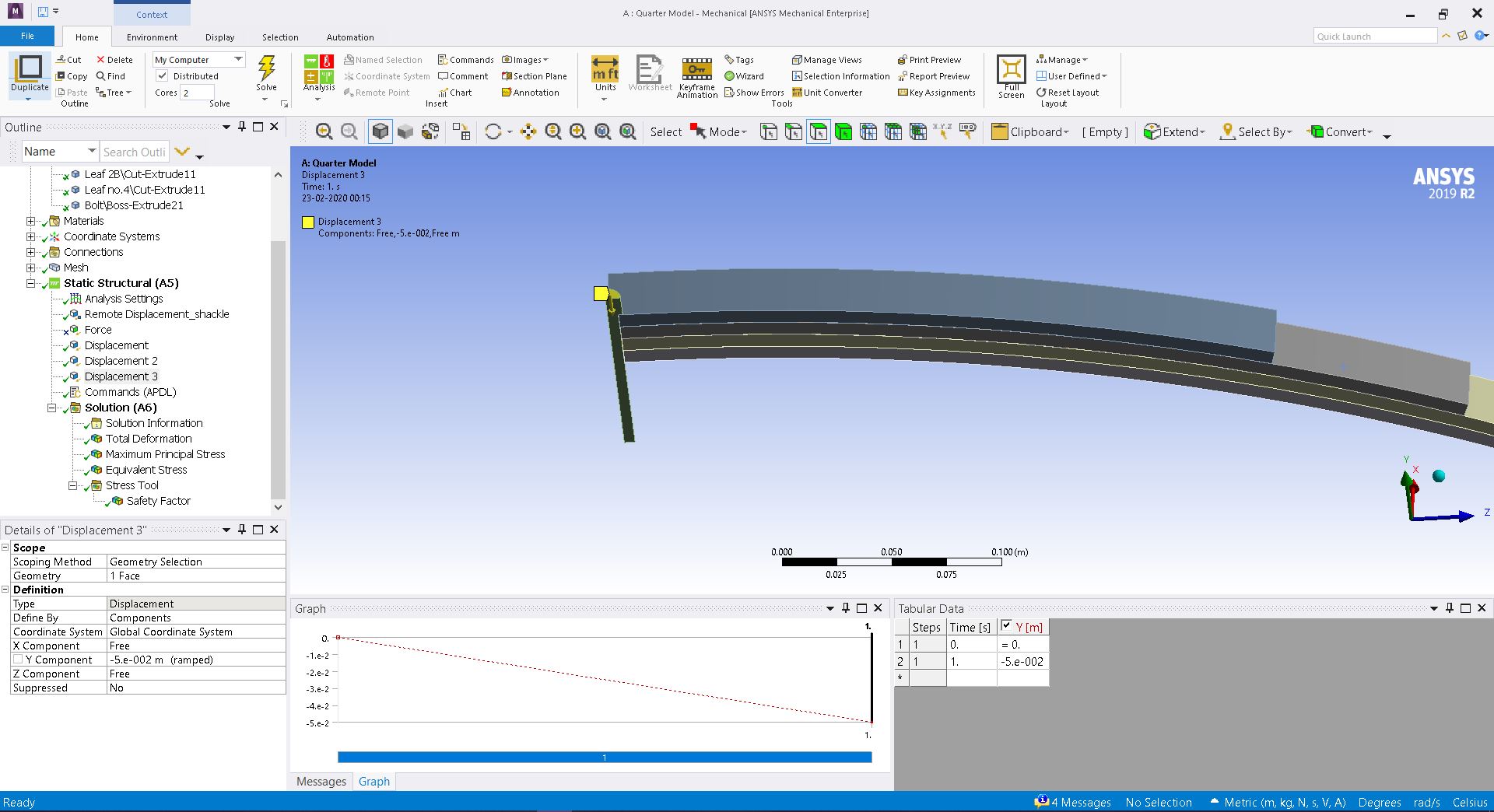Open the Units tool icon
Viewport: 1494px width, 812px height.
pyautogui.click(x=605, y=69)
